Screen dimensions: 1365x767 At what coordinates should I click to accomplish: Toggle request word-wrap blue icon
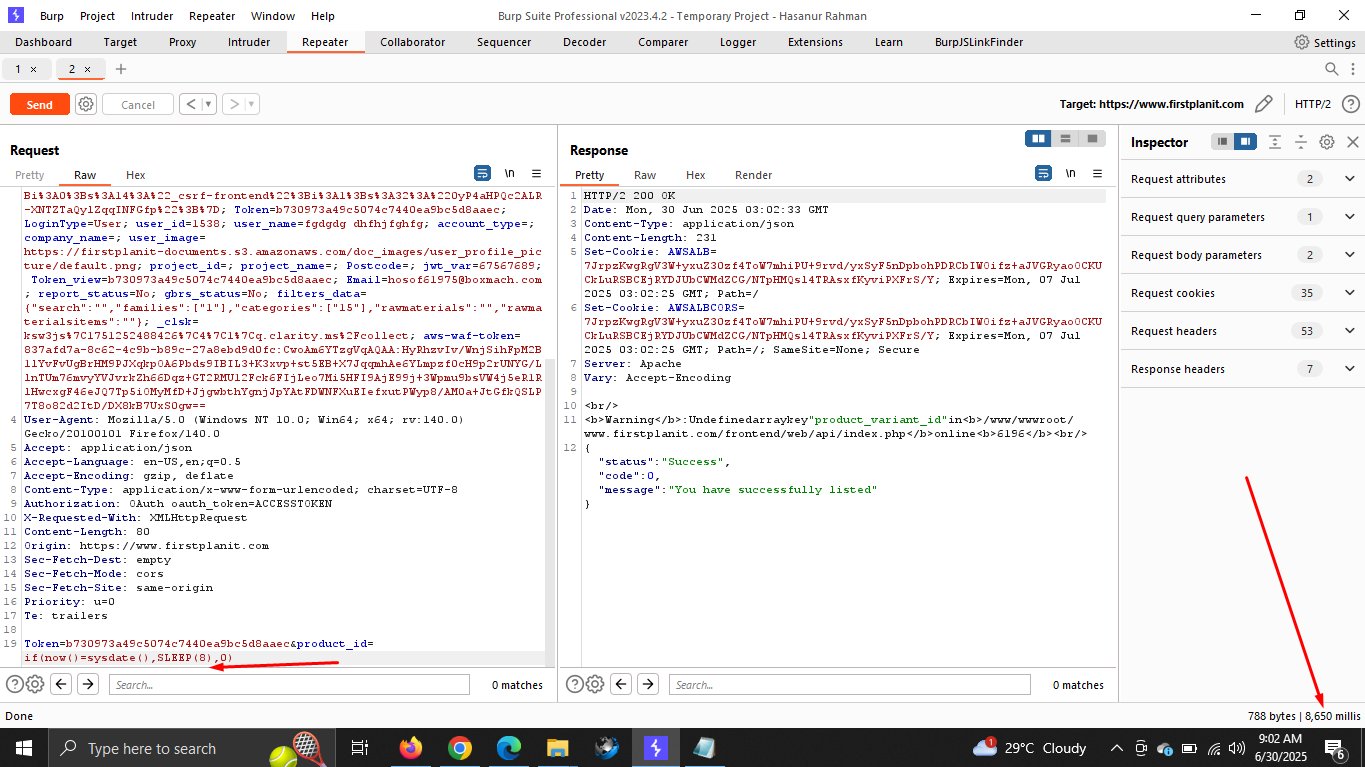click(483, 173)
